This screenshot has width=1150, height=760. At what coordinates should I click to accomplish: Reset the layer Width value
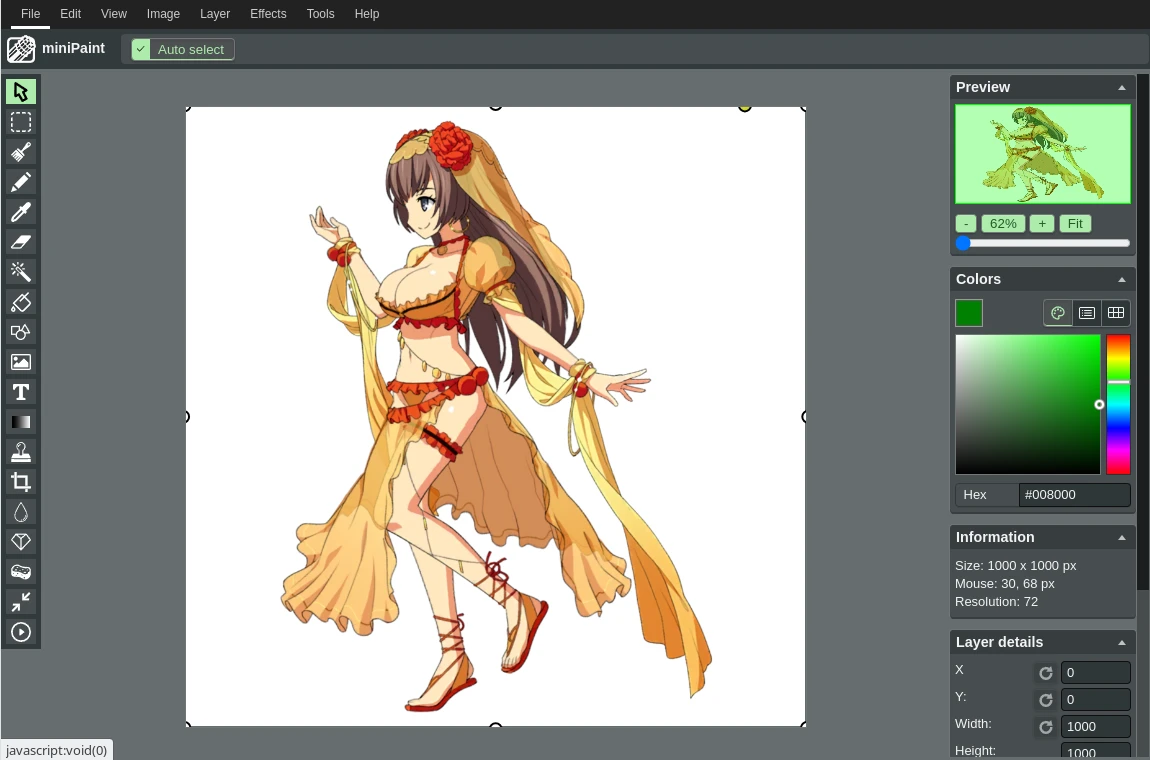tap(1046, 727)
